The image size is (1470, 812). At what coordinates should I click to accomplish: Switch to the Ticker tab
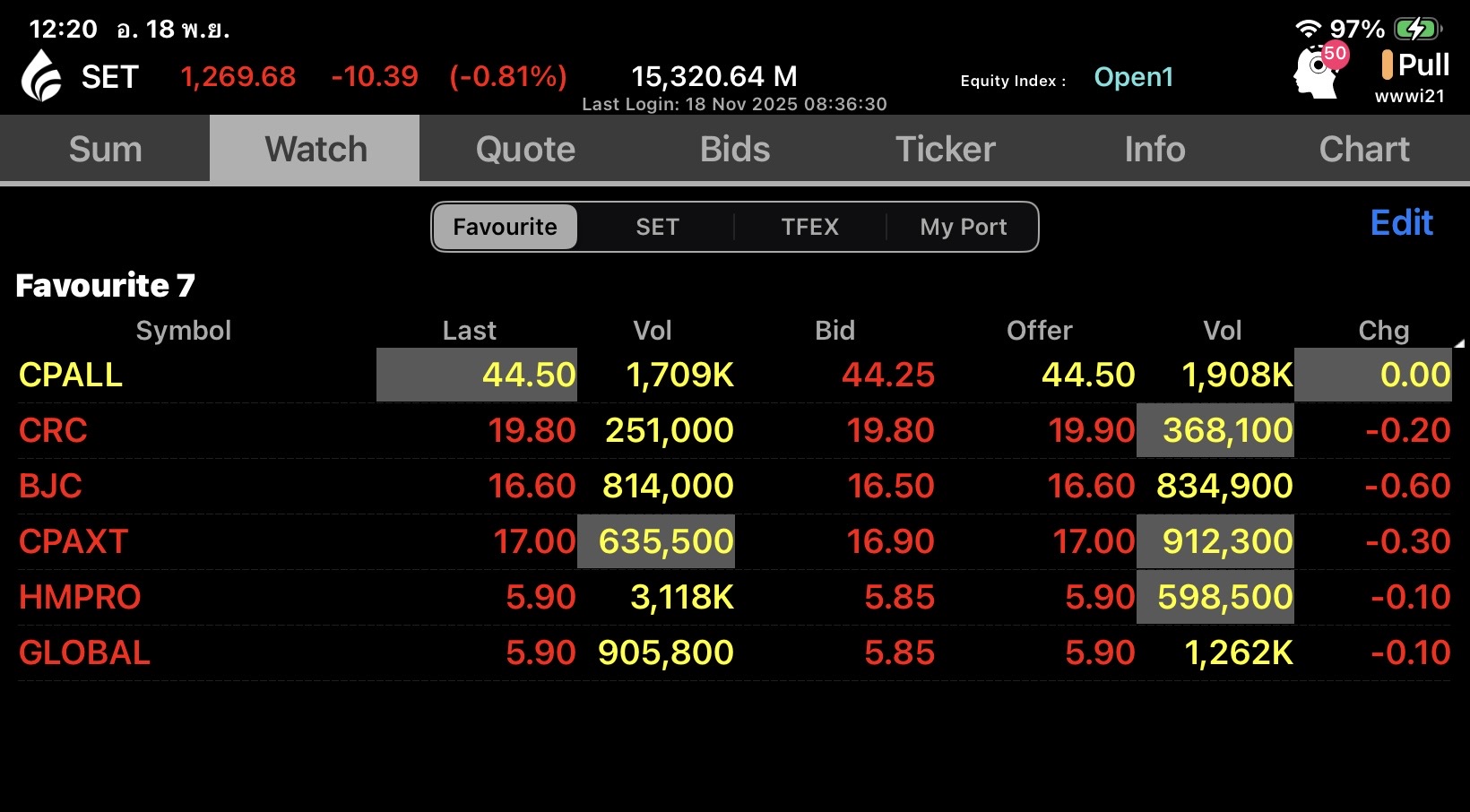(946, 149)
